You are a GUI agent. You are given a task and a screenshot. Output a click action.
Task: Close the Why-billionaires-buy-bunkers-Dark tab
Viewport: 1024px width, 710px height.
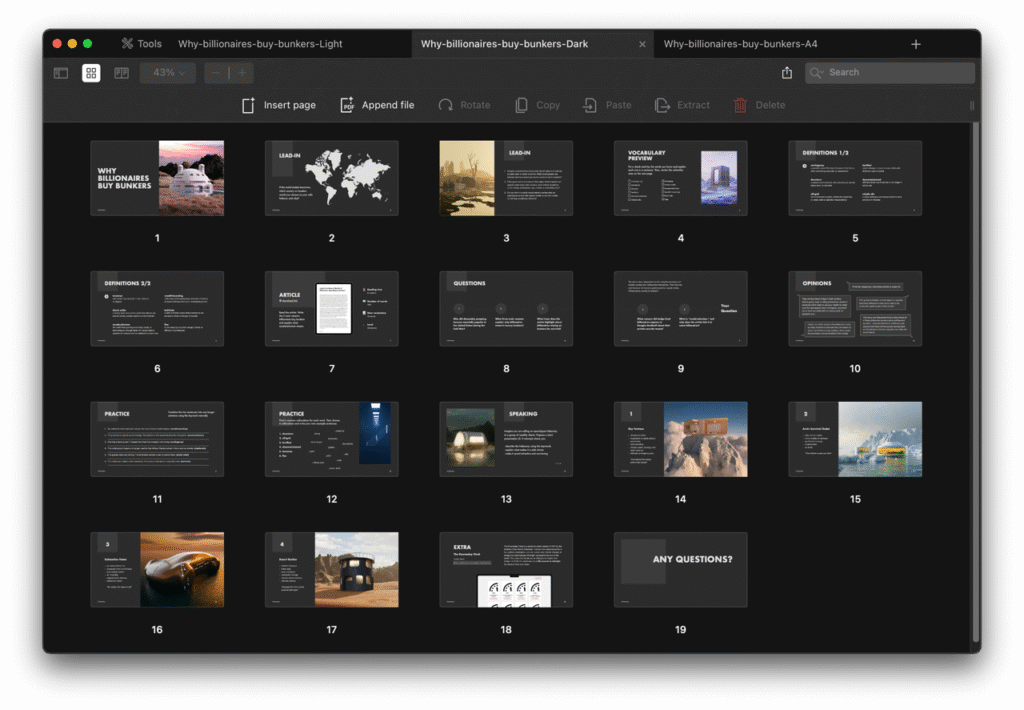click(x=642, y=44)
